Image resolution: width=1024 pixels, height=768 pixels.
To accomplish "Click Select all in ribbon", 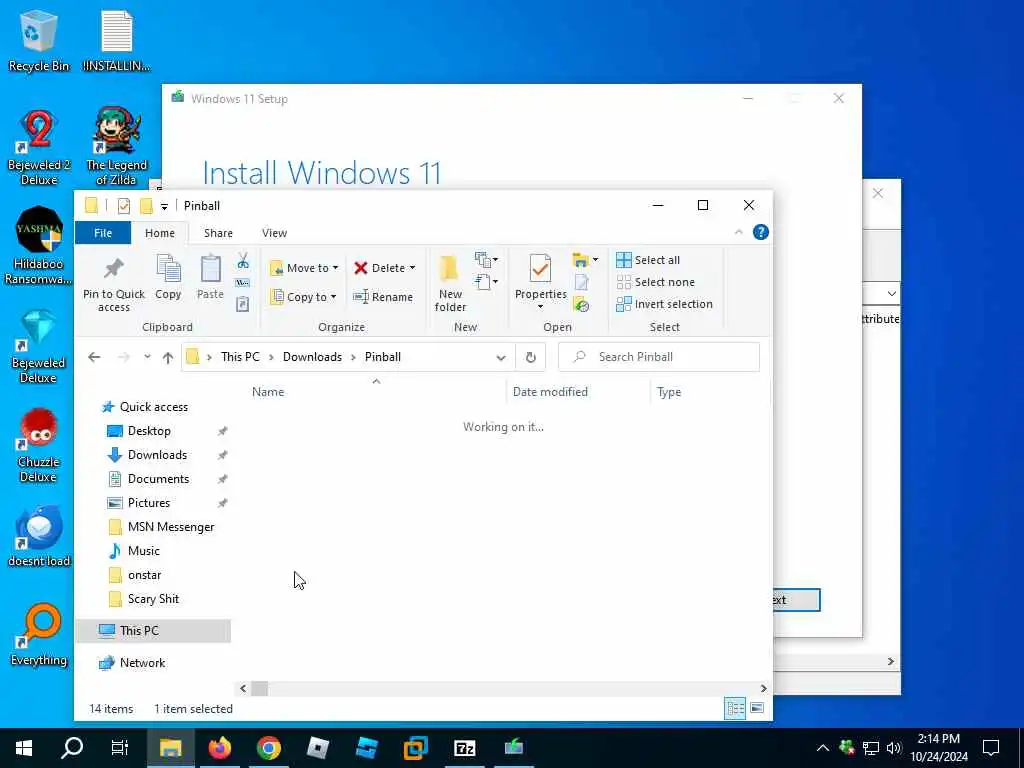I will click(x=648, y=260).
